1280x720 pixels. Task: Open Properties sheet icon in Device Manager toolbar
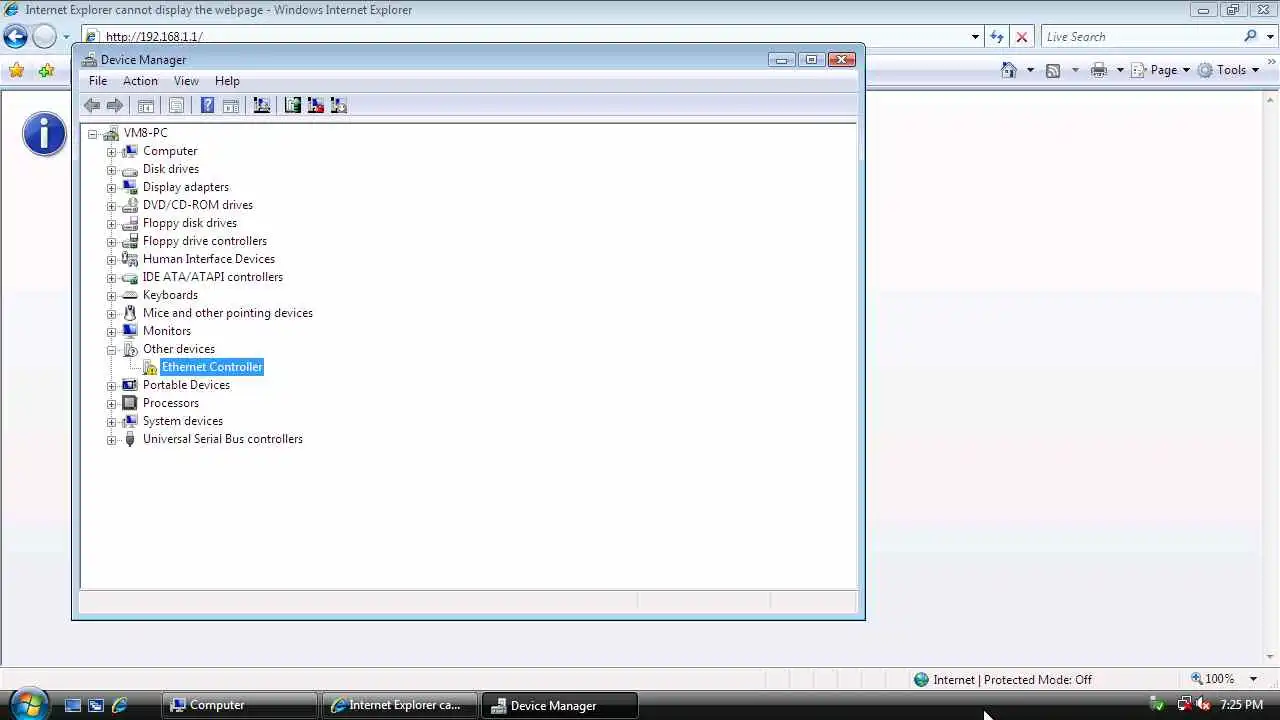[x=177, y=105]
